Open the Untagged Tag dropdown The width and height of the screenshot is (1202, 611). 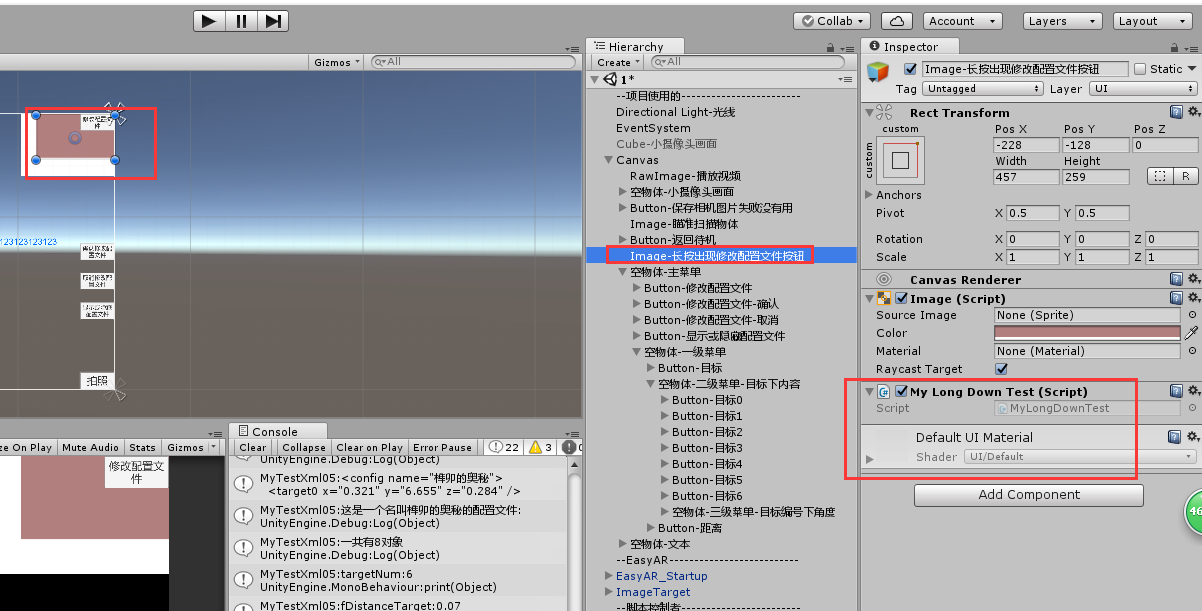(x=983, y=88)
